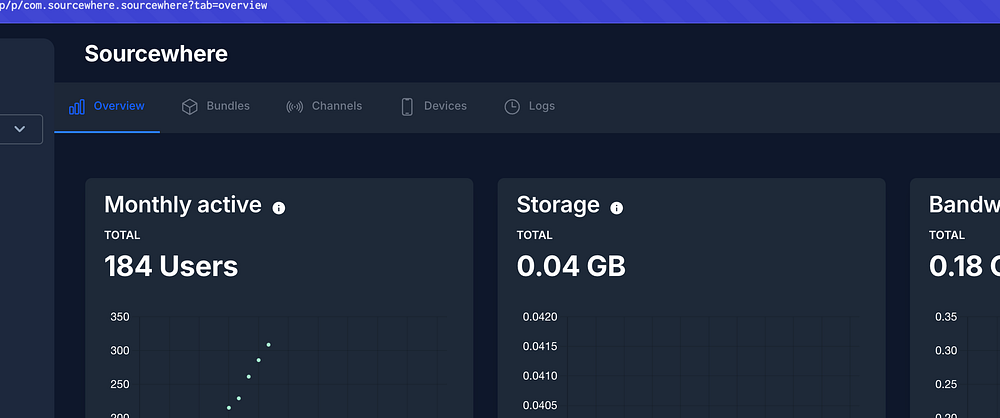Click the 300 axis label in users chart

pyautogui.click(x=120, y=350)
